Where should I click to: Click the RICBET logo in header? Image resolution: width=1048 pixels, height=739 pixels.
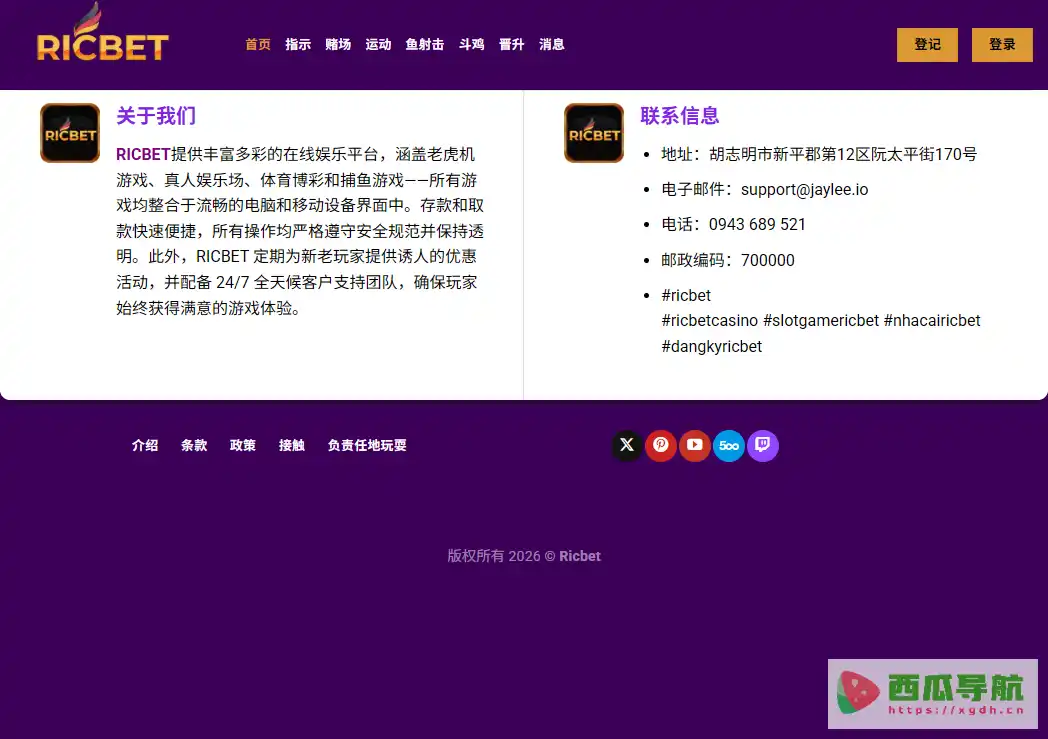(102, 32)
